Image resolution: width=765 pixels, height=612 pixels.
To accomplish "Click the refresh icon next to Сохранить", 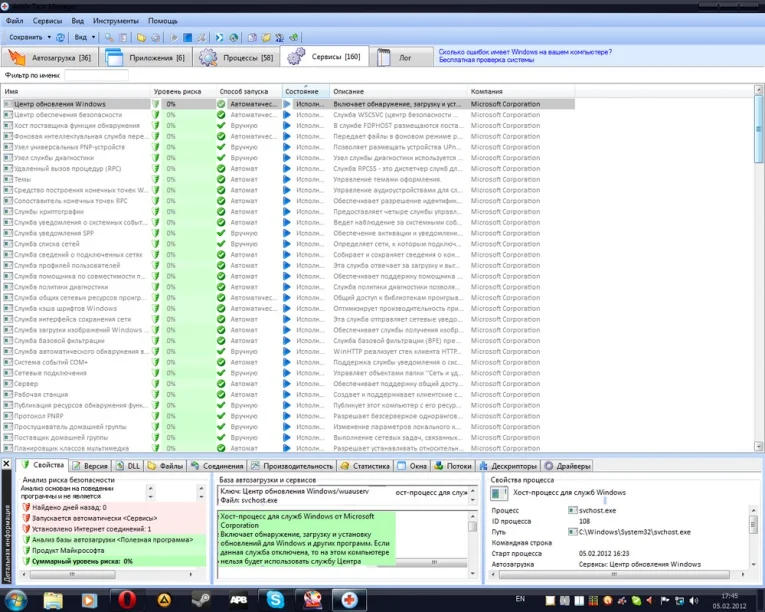I will 60,37.
